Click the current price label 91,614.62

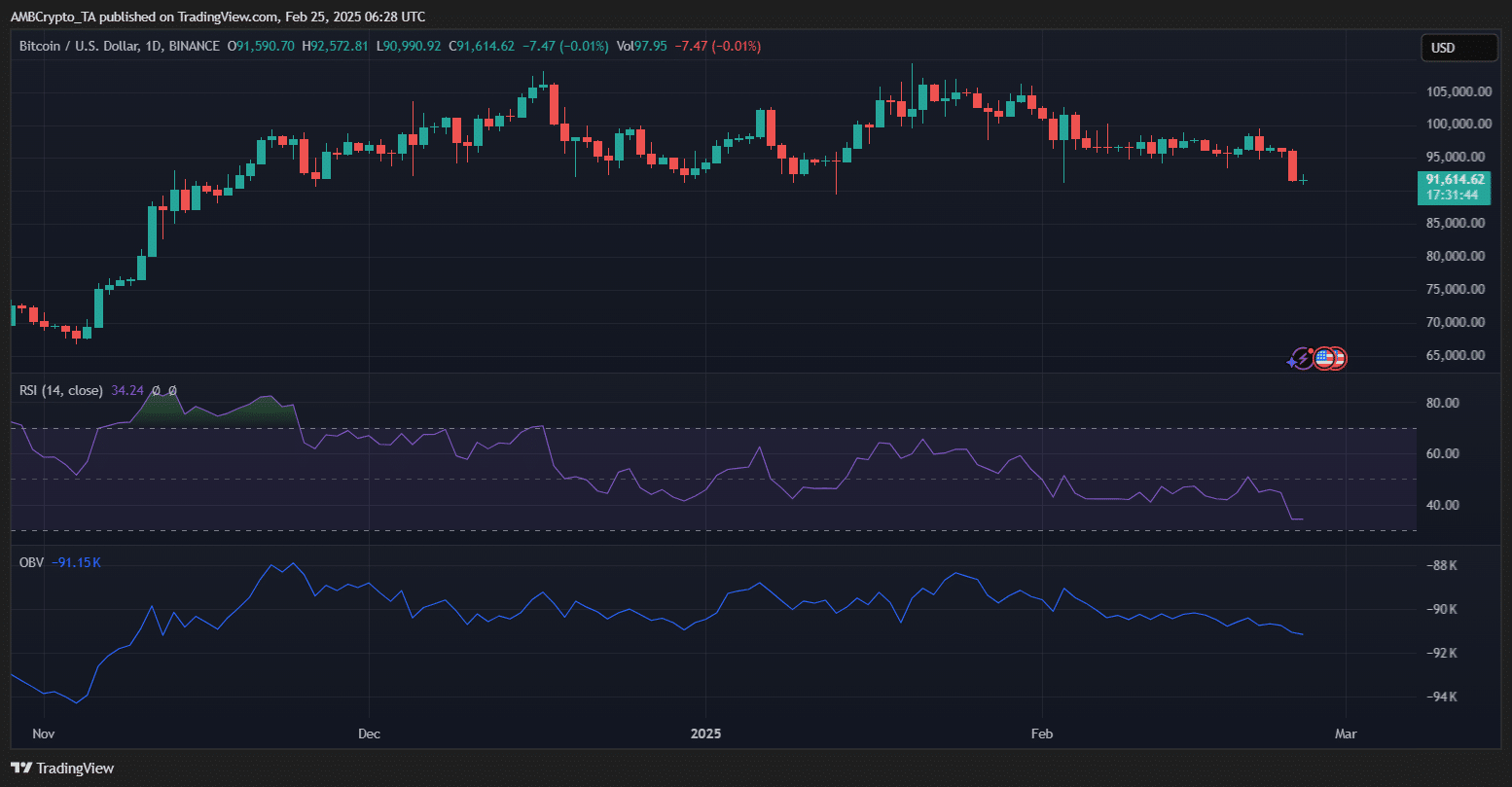point(1455,180)
